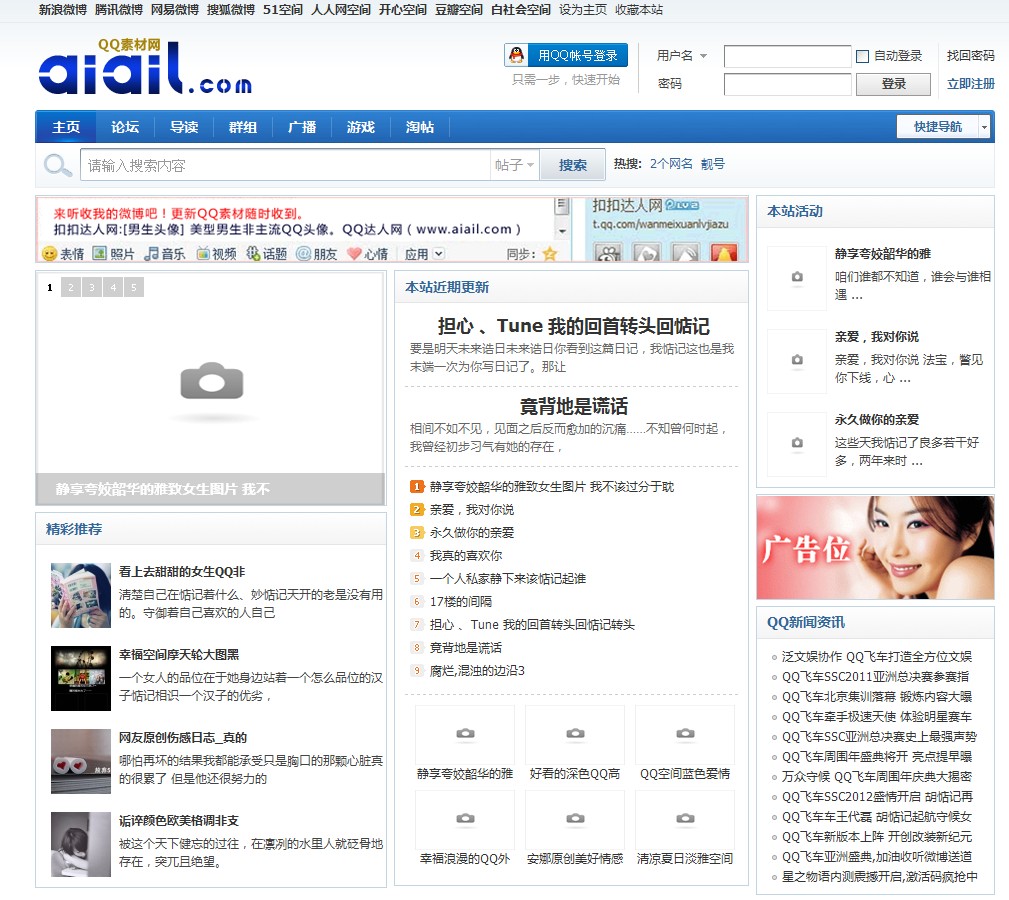Open ranked item 腐烂,混浊的边沿3
The image size is (1009, 900).
(477, 671)
